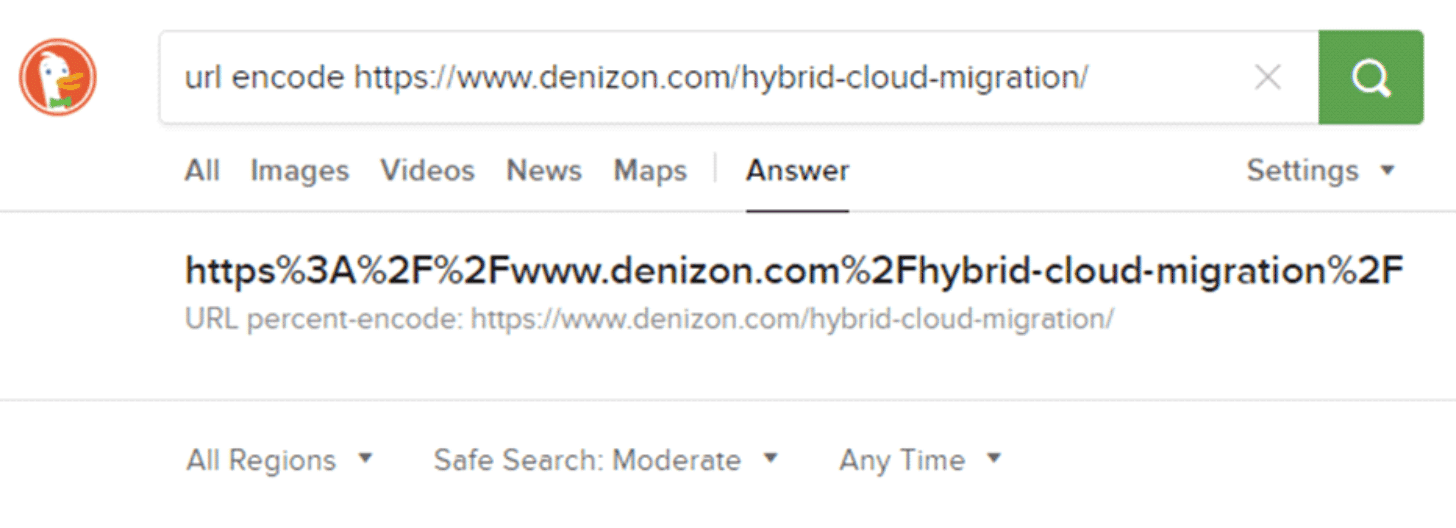Expand the All Regions filter

(279, 461)
